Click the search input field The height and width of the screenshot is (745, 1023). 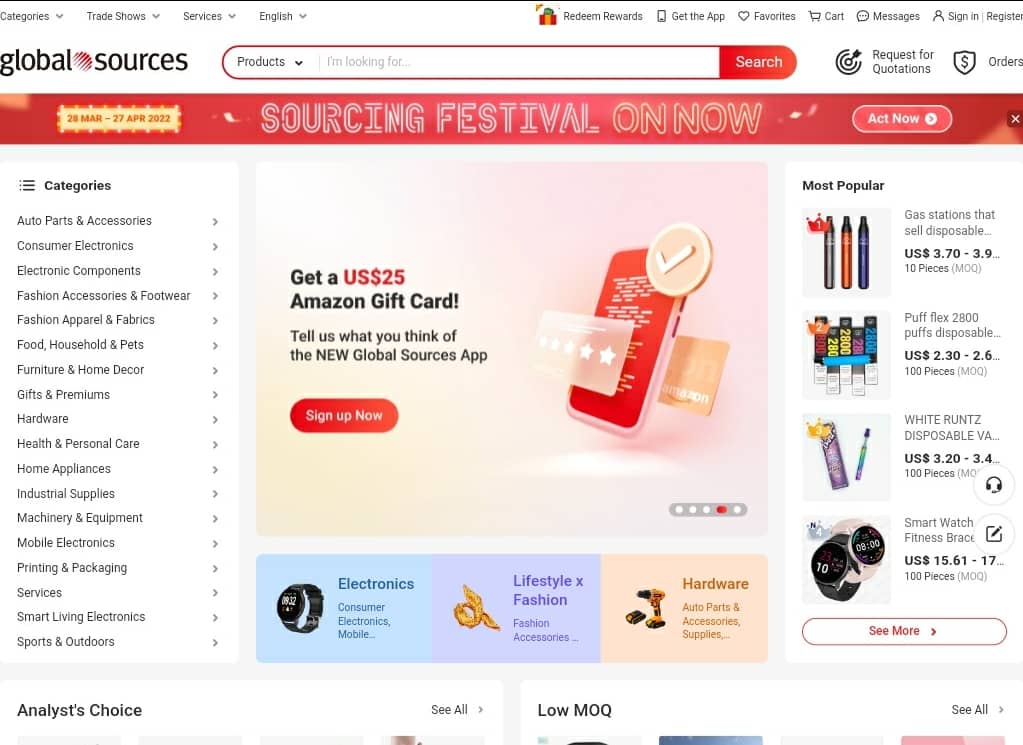[x=519, y=62]
